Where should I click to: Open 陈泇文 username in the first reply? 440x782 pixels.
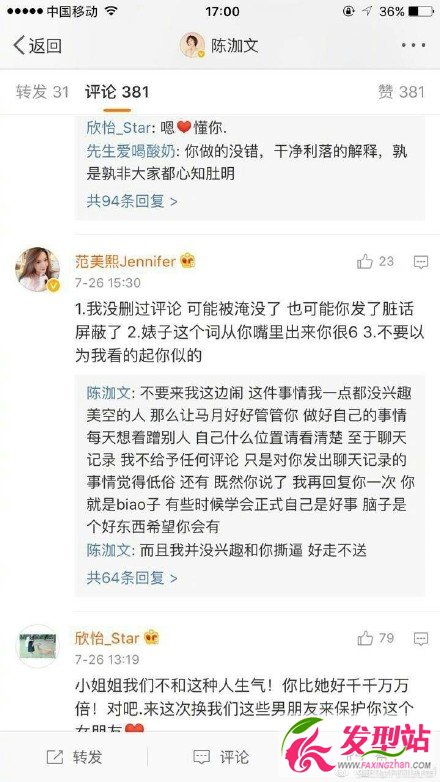108,393
